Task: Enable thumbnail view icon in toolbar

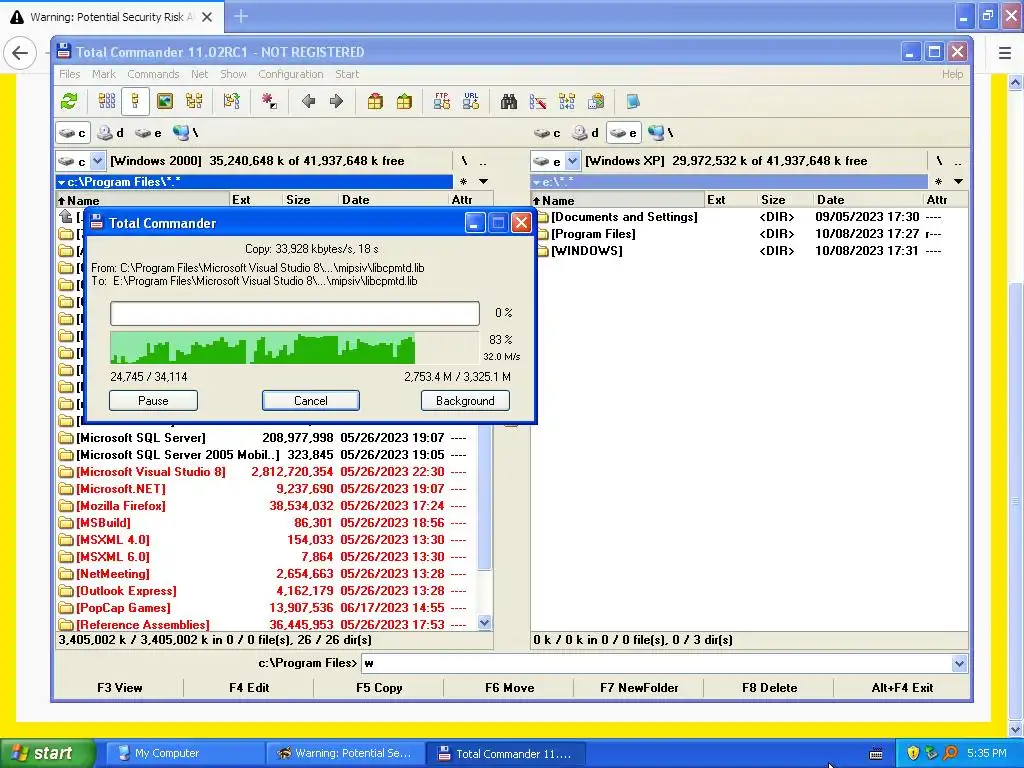Action: (165, 101)
